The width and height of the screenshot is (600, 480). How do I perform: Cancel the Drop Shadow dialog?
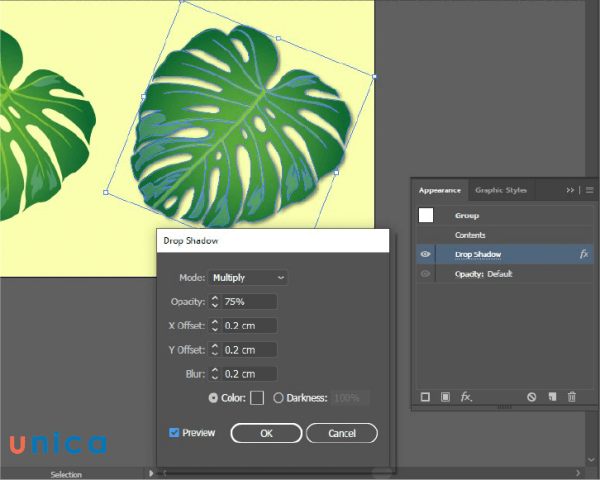tap(342, 433)
